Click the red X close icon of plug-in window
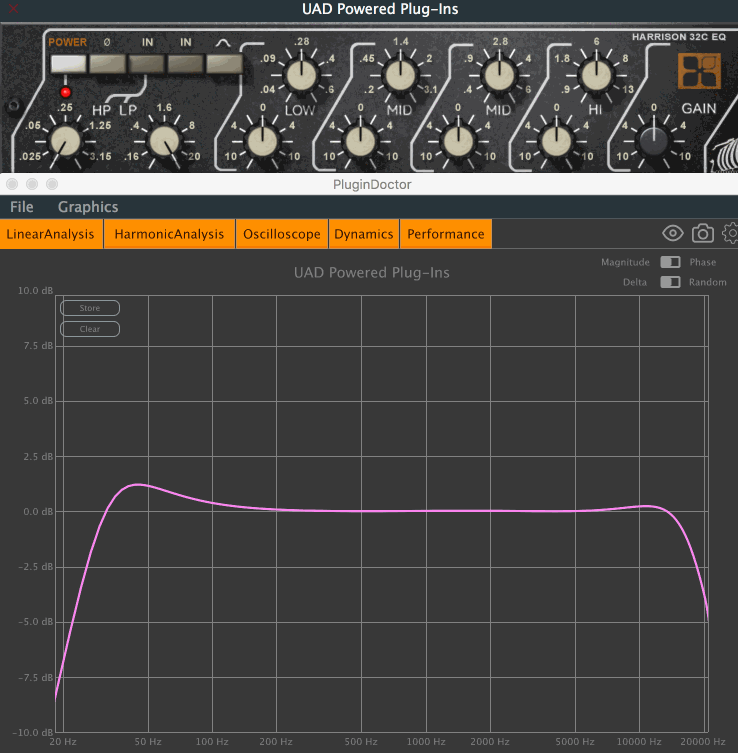Screen dimensions: 738x753 (x=13, y=9)
